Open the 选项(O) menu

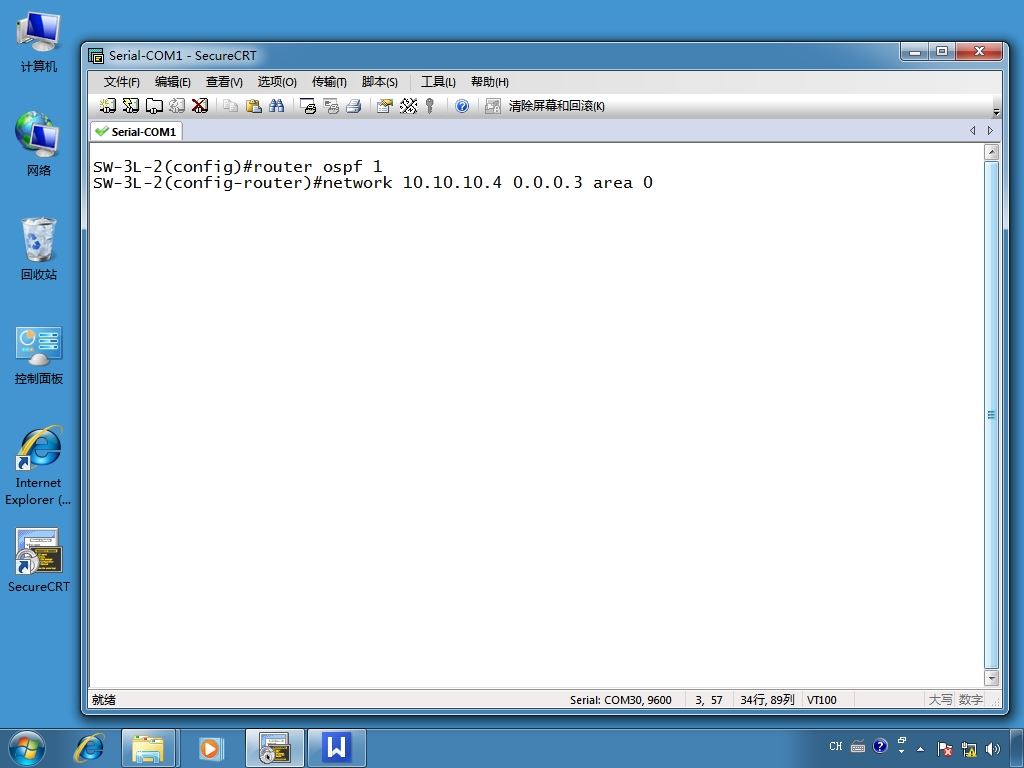coord(277,82)
